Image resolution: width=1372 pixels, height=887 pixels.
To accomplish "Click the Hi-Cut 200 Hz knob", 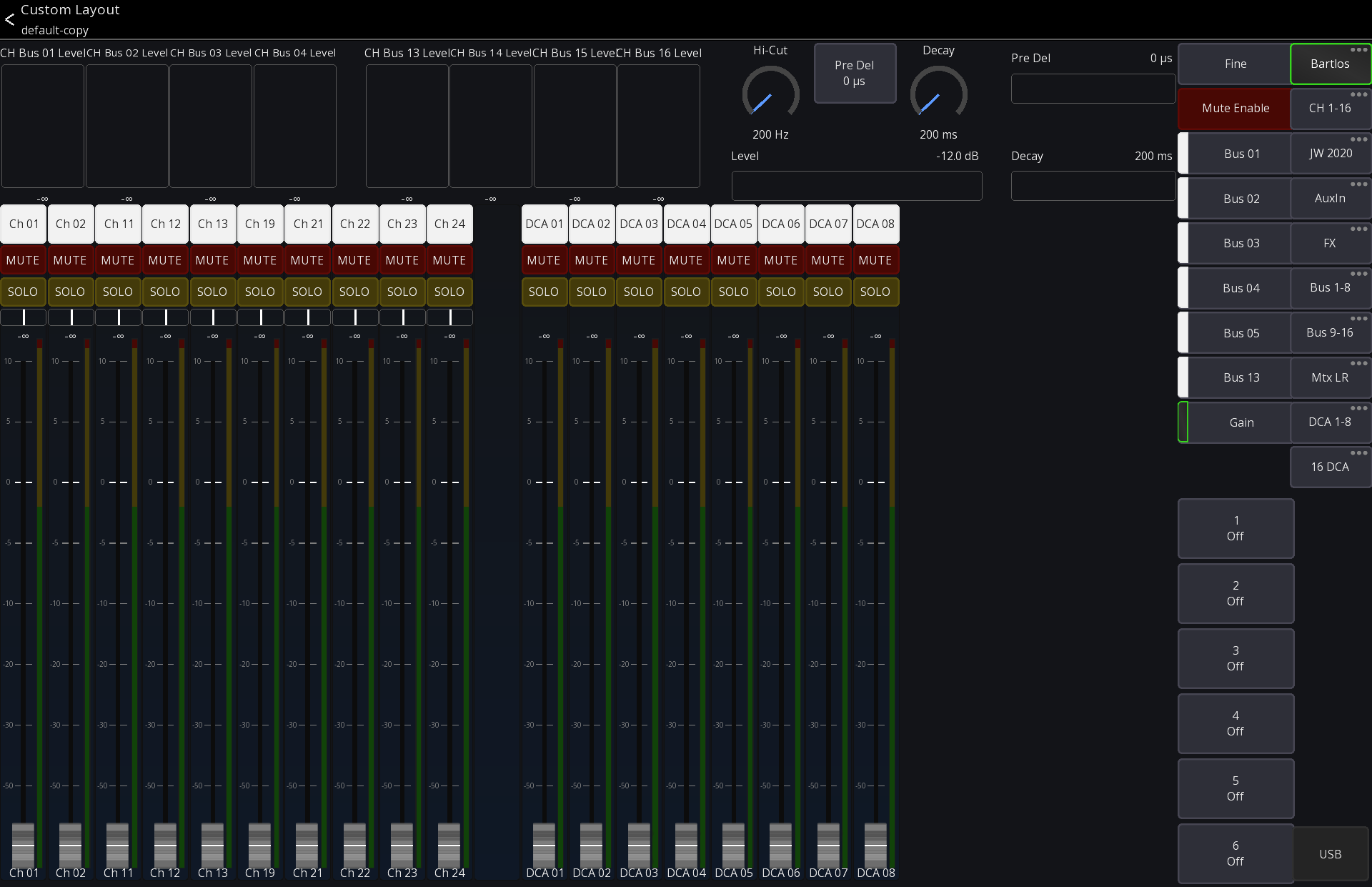I will point(770,93).
